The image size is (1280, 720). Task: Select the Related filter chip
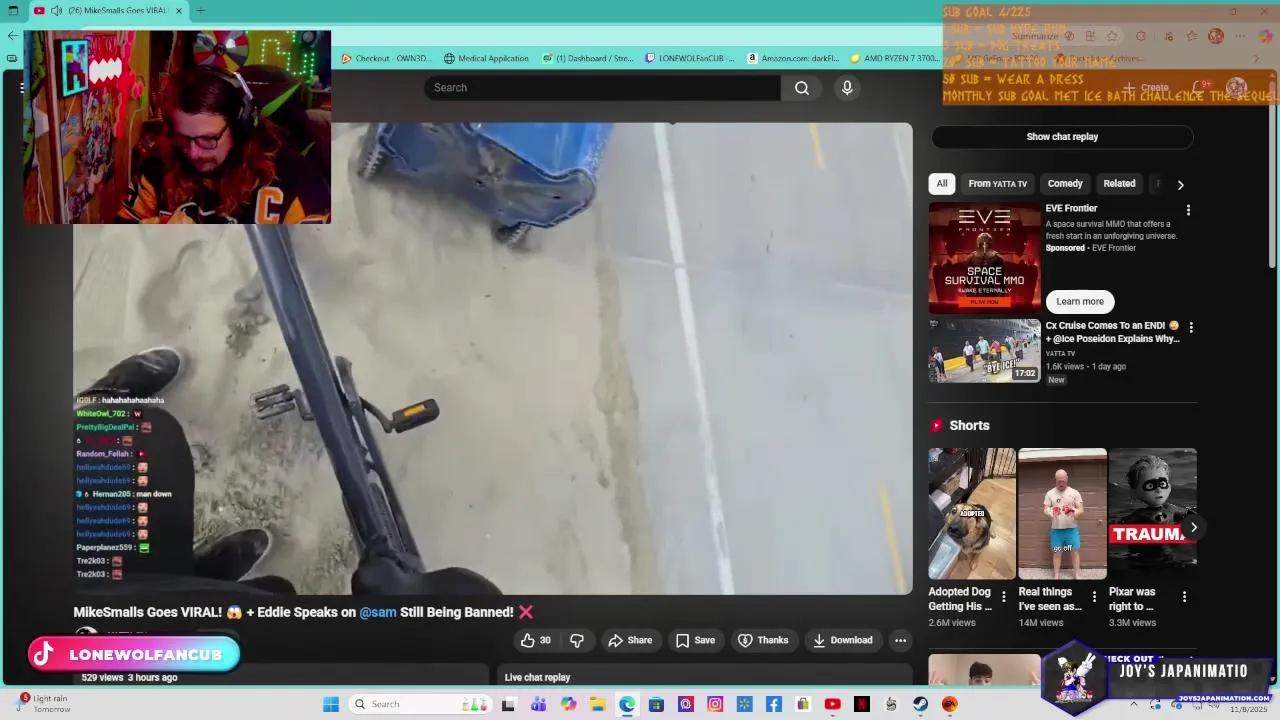point(1119,184)
